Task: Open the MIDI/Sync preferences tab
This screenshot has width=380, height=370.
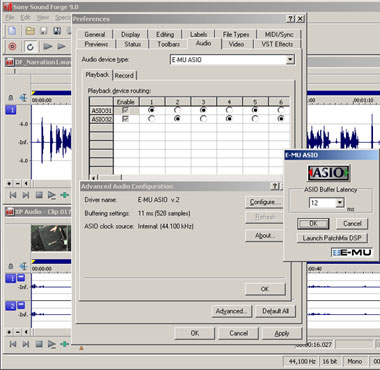Action: point(279,34)
